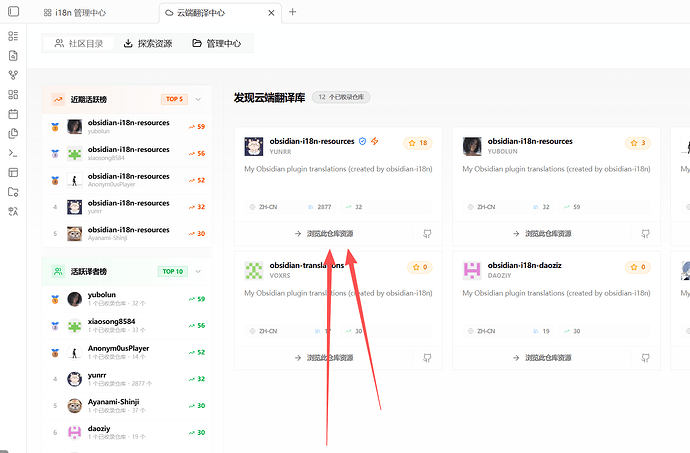The width and height of the screenshot is (690, 453).
Task: Select translator Ayanami-Shinji in 活跃译者榜
Action: (x=127, y=406)
